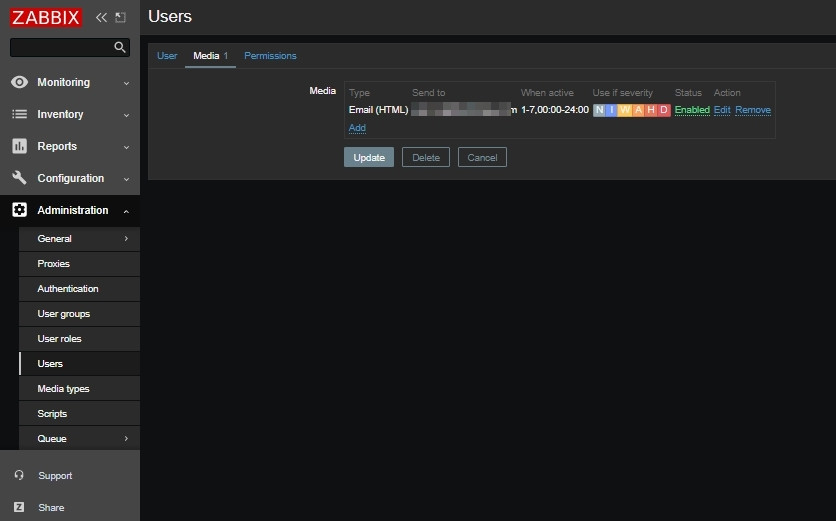Click the search magnifier icon
The image size is (836, 521).
(x=120, y=47)
